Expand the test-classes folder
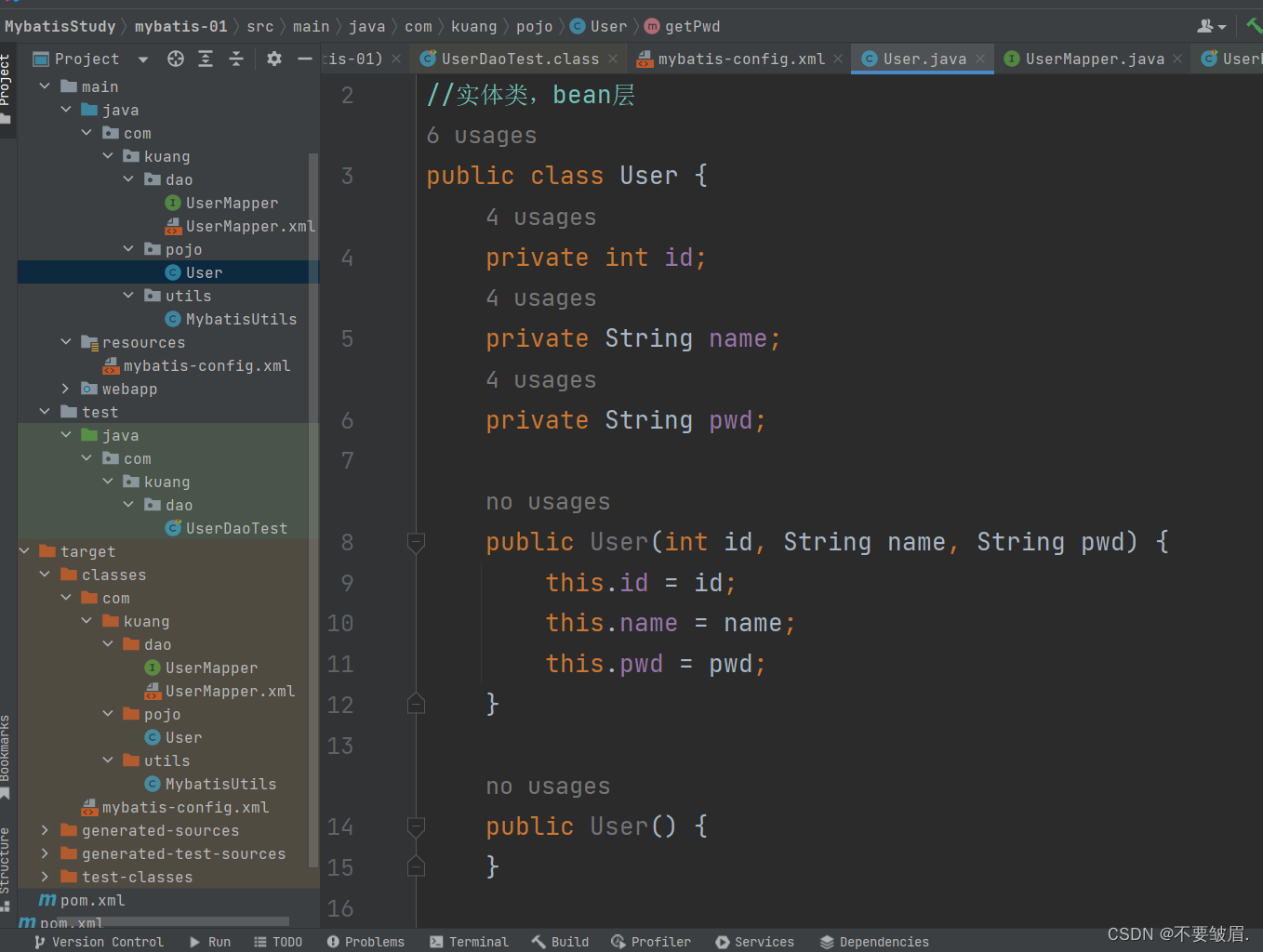The width and height of the screenshot is (1263, 952). point(45,877)
